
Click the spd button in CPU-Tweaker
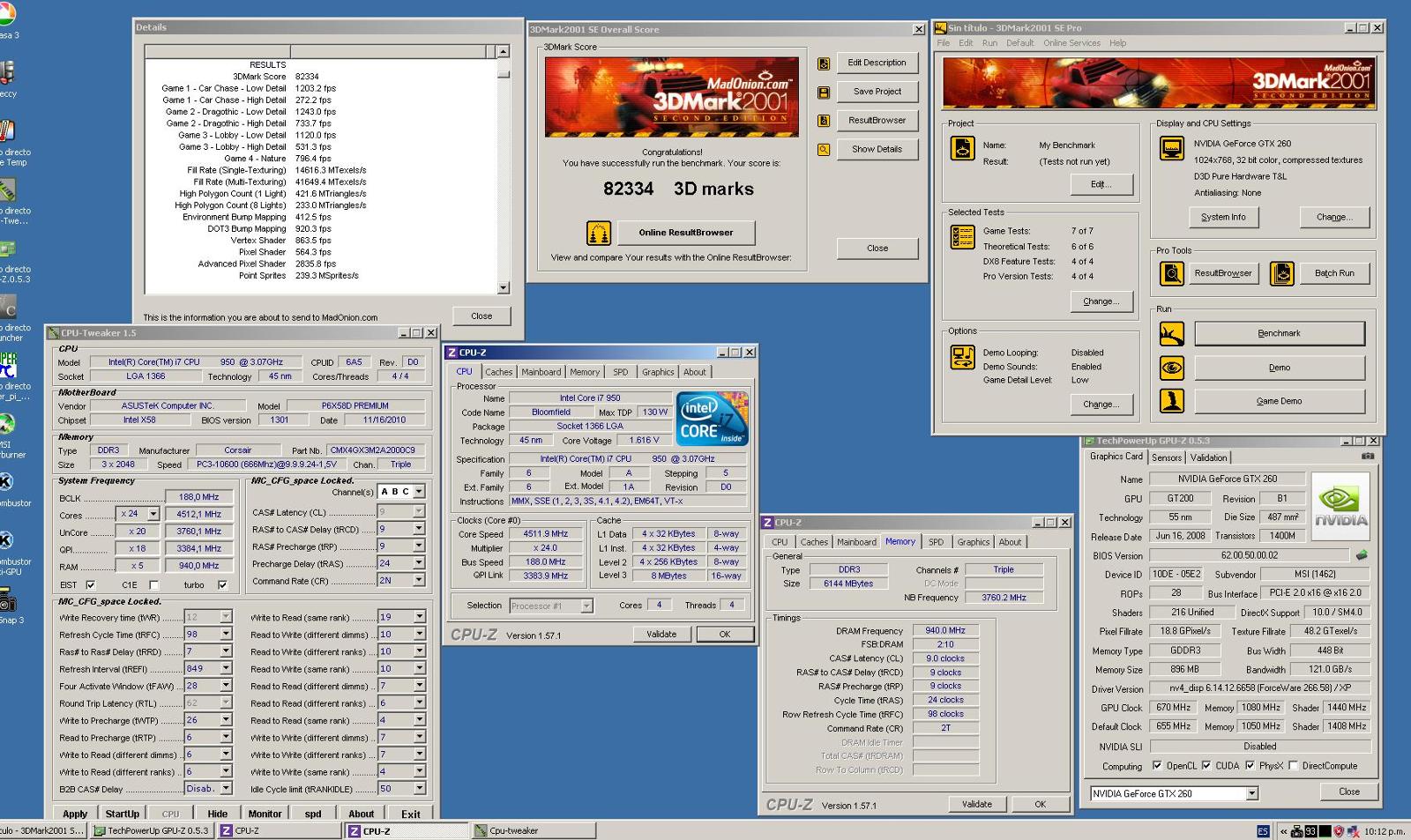tap(313, 814)
